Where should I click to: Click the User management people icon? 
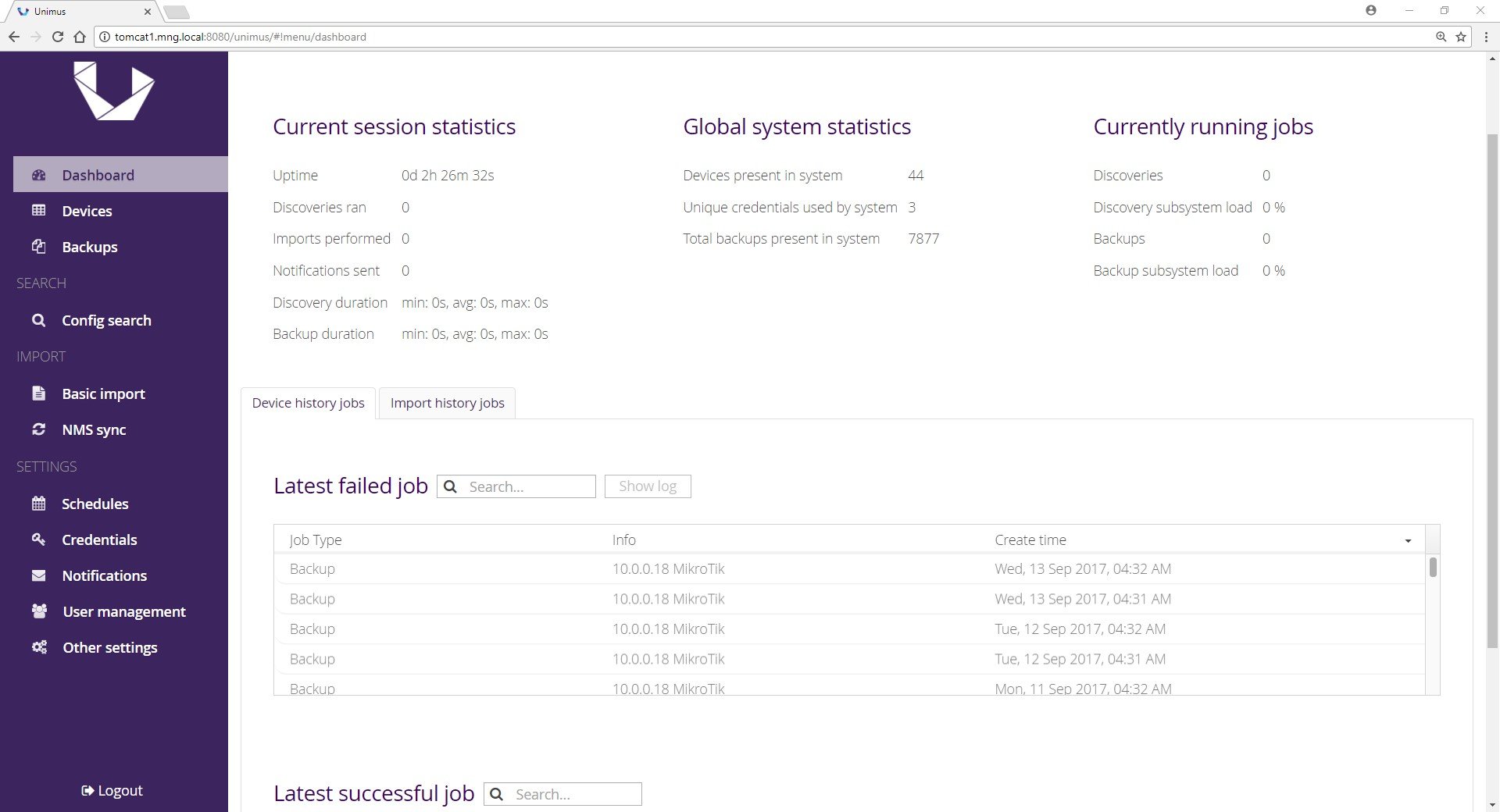tap(39, 611)
